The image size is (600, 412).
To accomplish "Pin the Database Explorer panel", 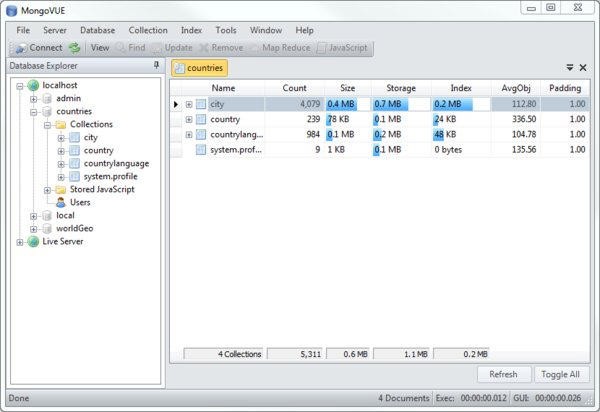I will 156,65.
